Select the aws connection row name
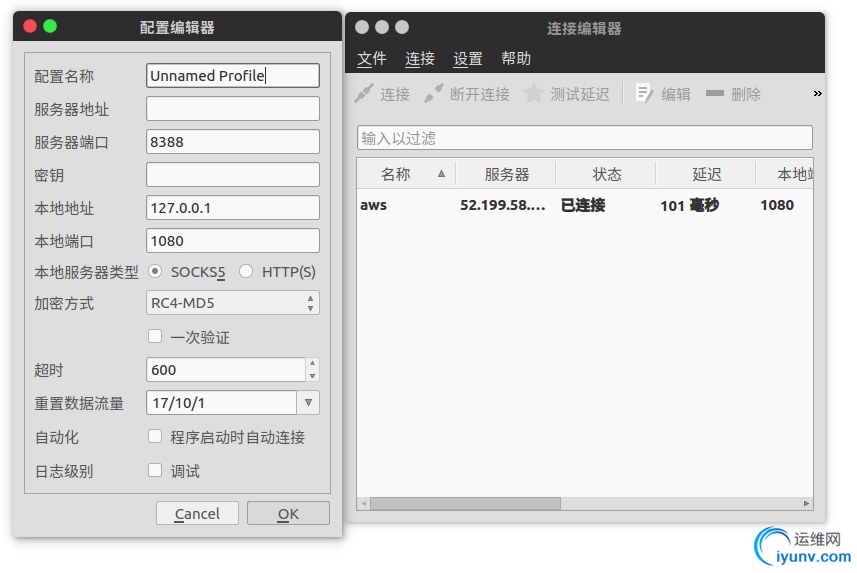This screenshot has width=857, height=573. (373, 205)
